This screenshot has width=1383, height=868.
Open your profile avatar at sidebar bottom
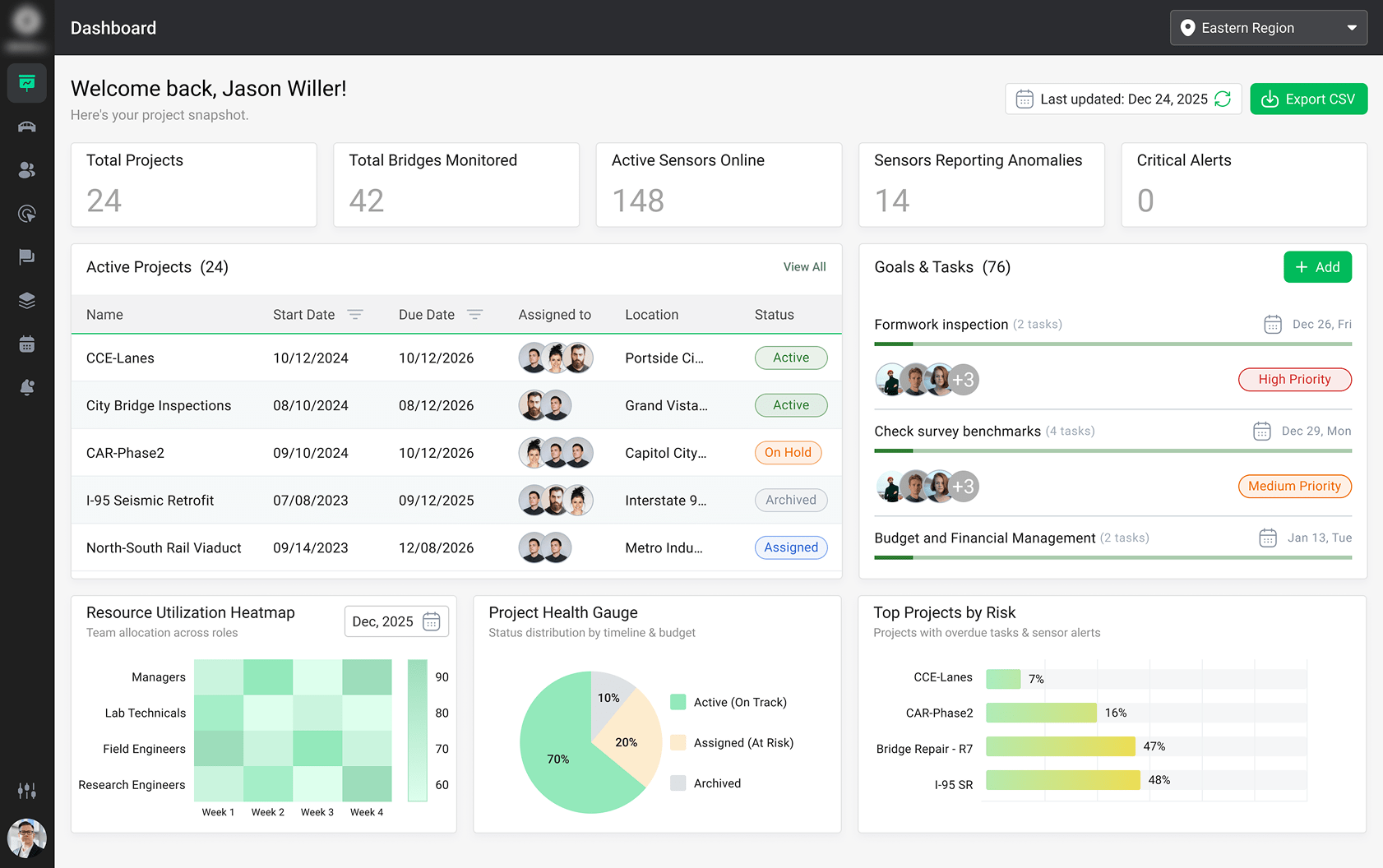point(27,838)
